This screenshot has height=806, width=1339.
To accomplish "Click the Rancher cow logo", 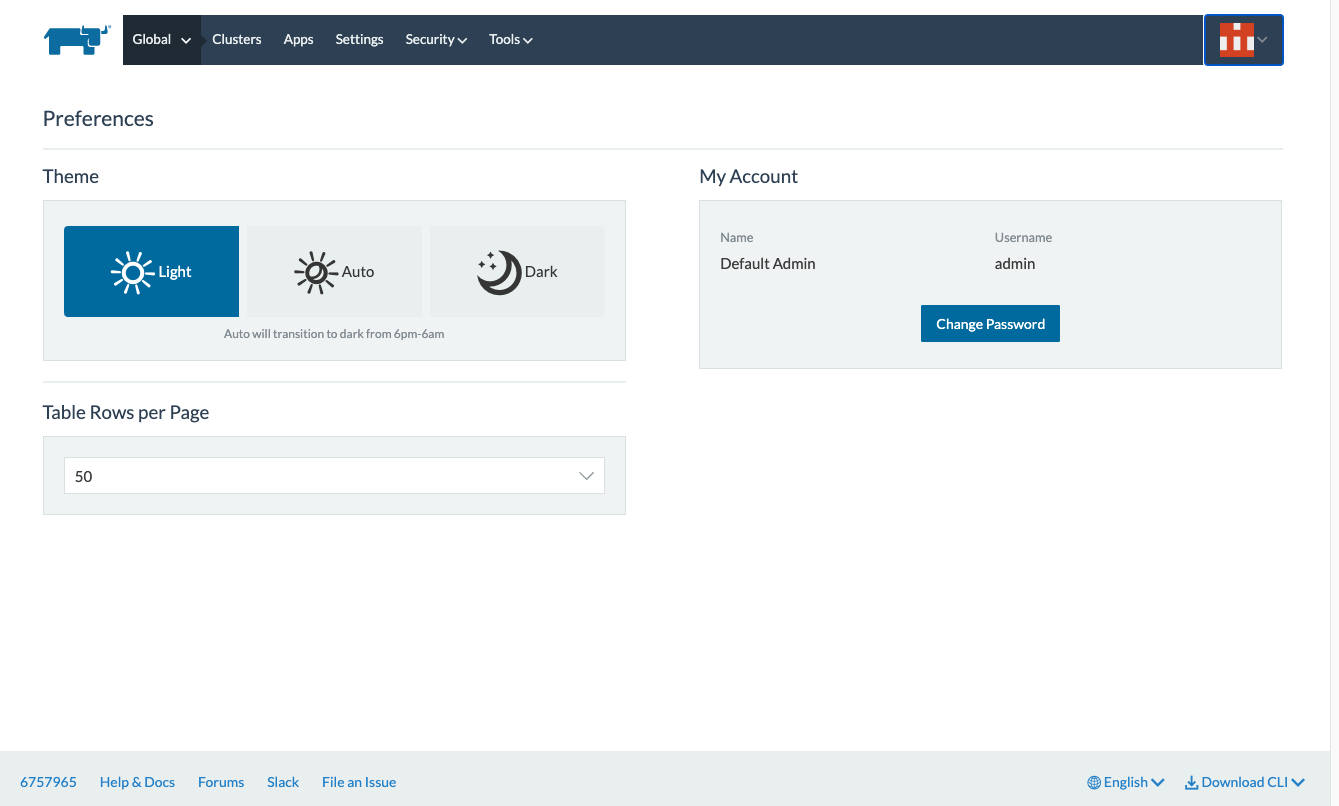I will click(x=75, y=39).
